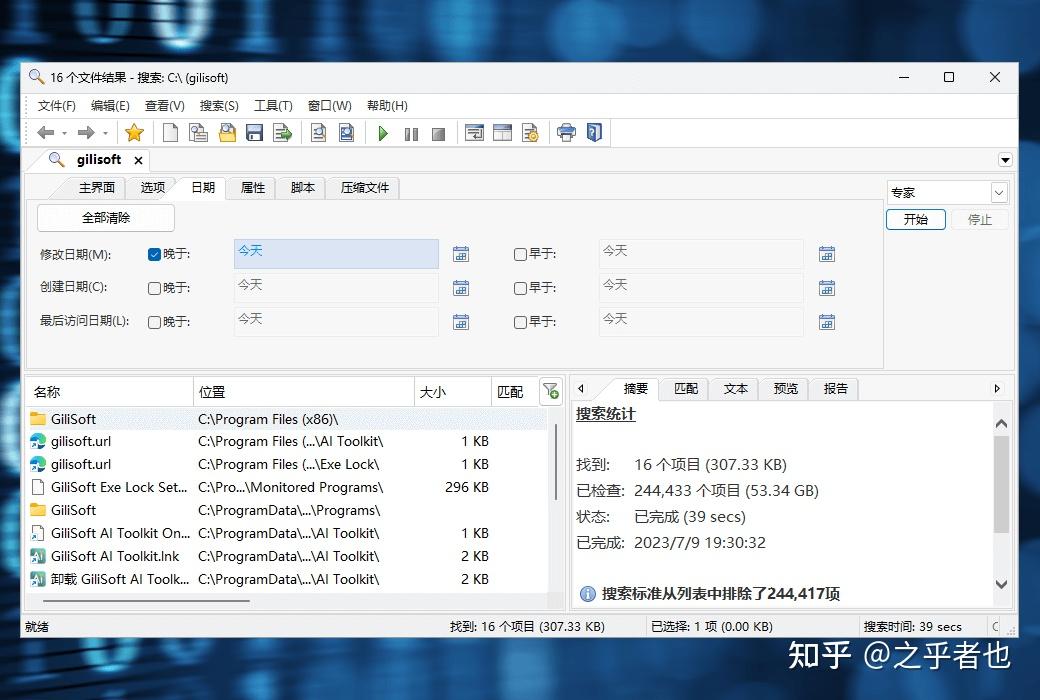Click the back navigation arrow
The image size is (1040, 700).
click(x=44, y=132)
